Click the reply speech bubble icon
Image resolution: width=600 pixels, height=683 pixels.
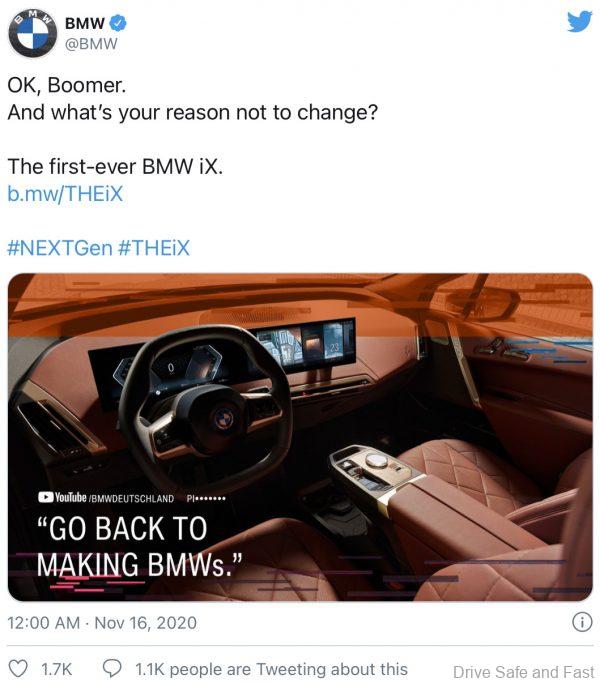[x=112, y=668]
